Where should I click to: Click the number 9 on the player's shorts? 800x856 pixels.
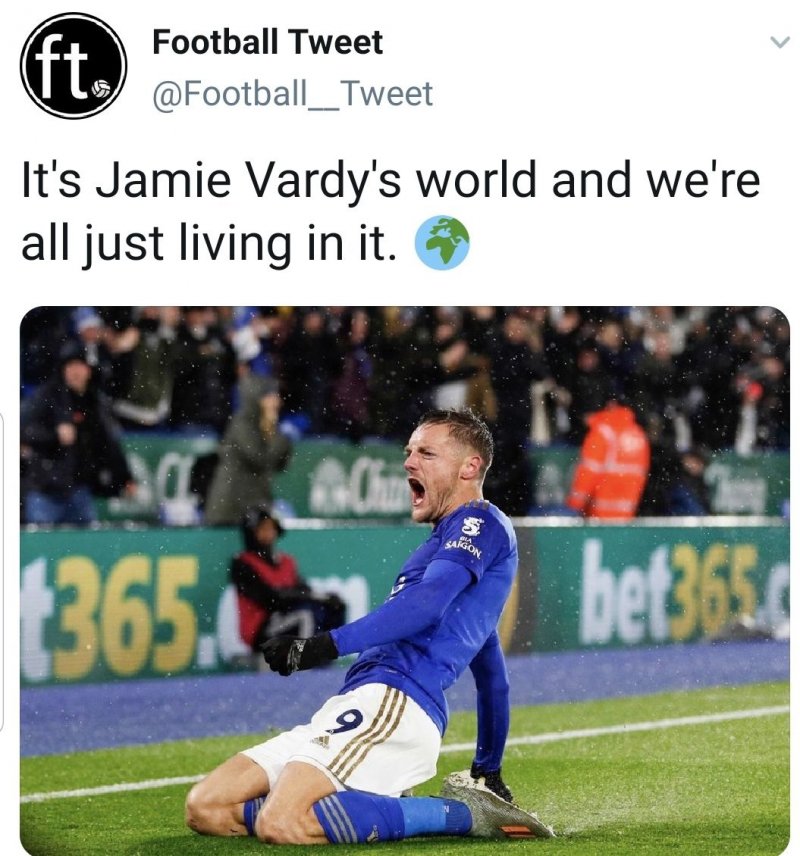coord(349,721)
